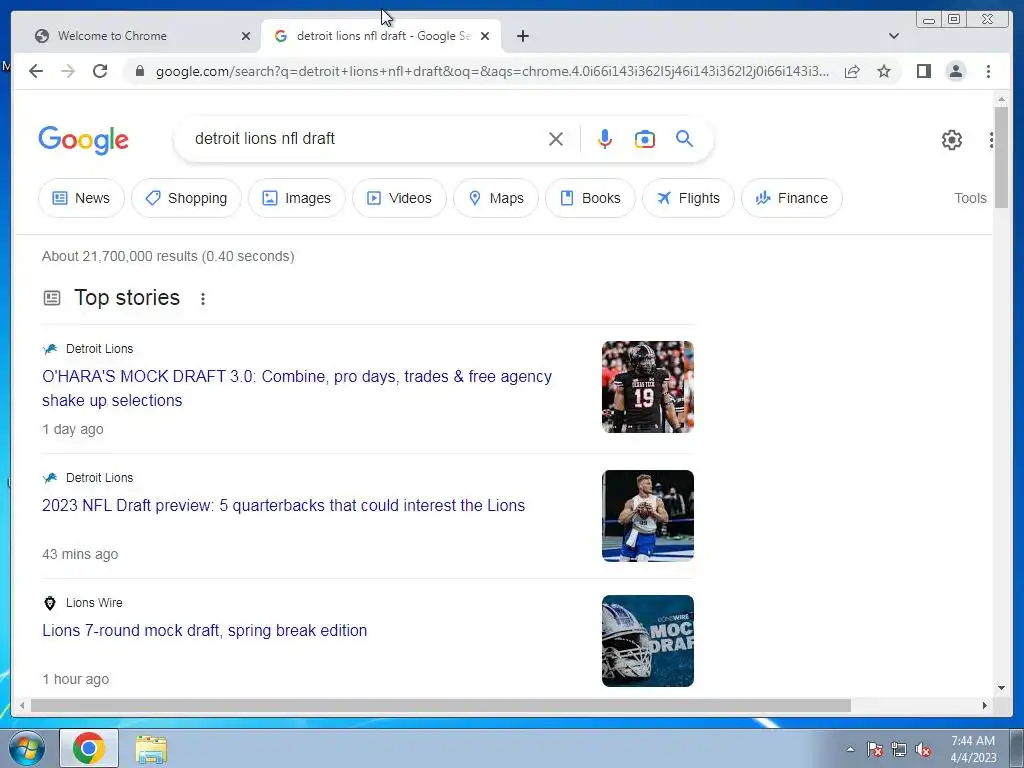Close the detroit lions nfl draft tab
Screen dimensions: 1024x768
coord(485,36)
